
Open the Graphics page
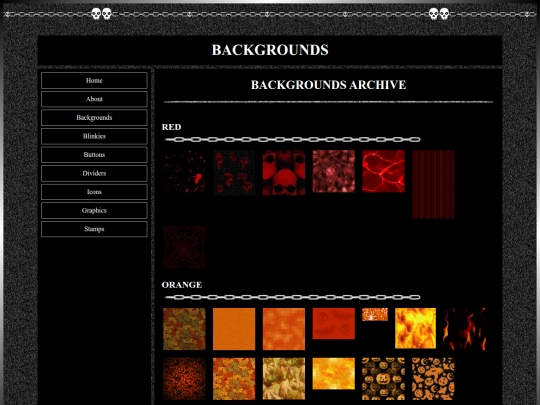[94, 211]
